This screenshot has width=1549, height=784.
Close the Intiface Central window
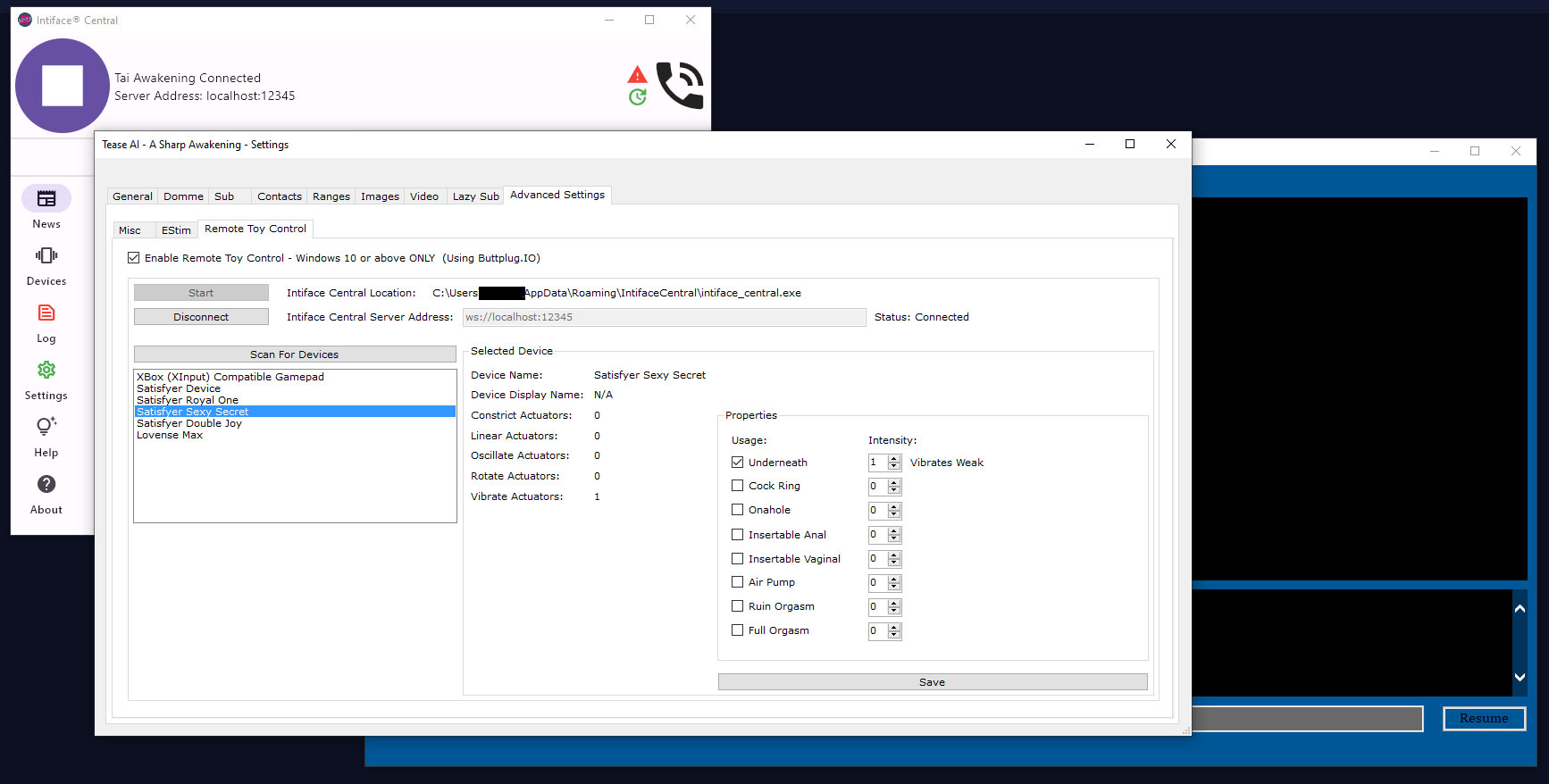pos(691,20)
